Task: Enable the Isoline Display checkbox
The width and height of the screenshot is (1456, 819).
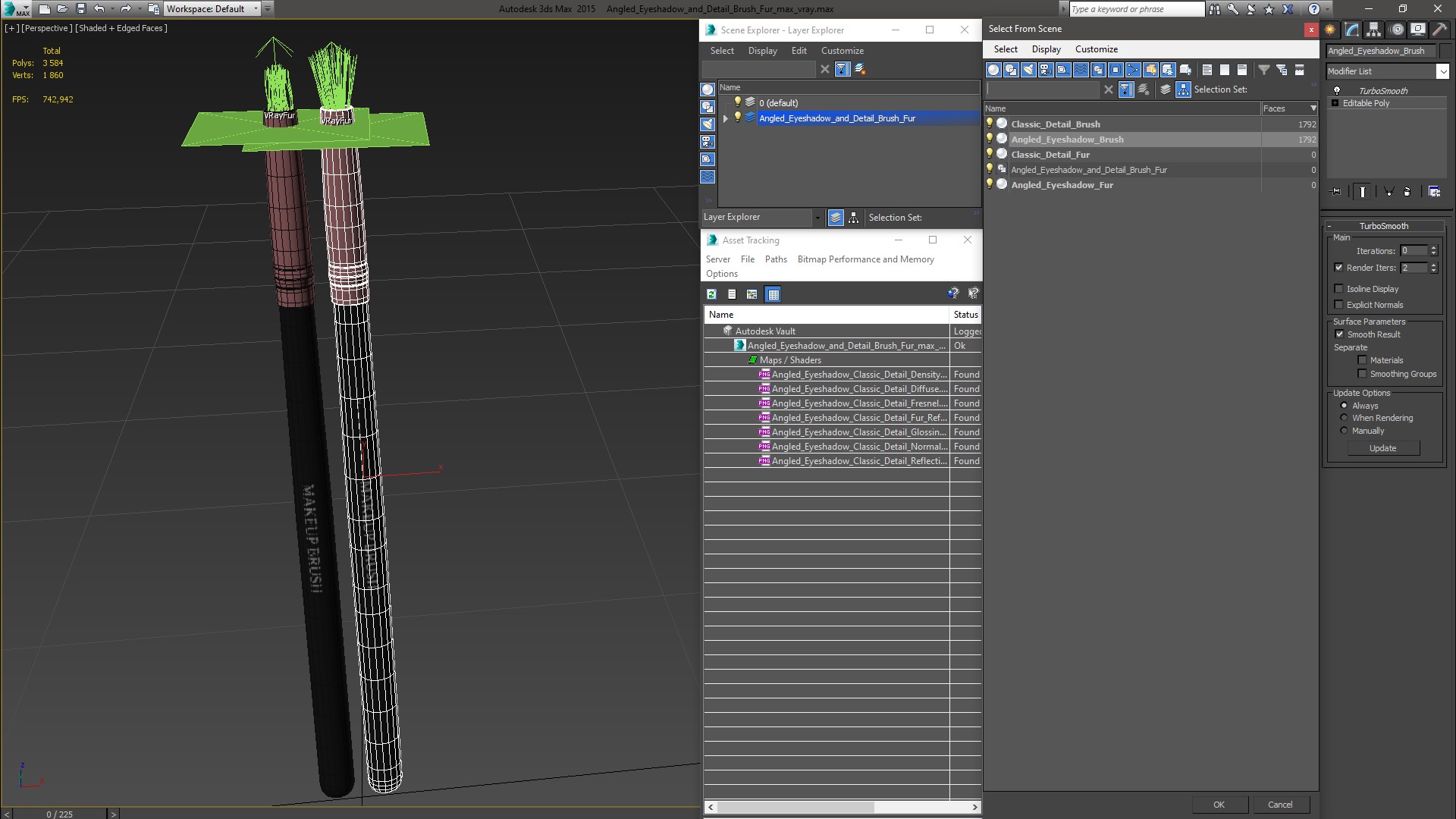Action: tap(1338, 289)
